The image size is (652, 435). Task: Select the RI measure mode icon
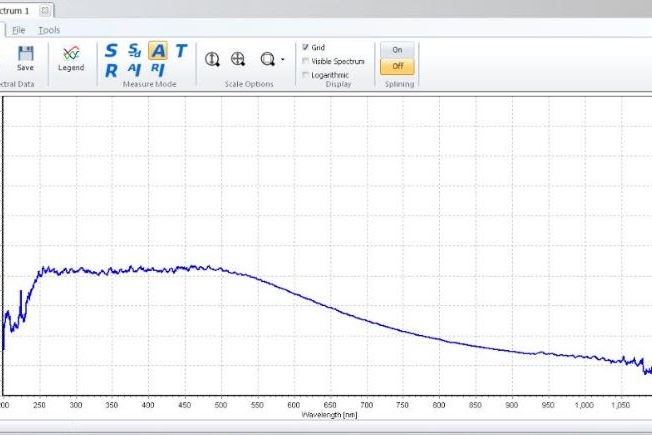click(x=158, y=70)
